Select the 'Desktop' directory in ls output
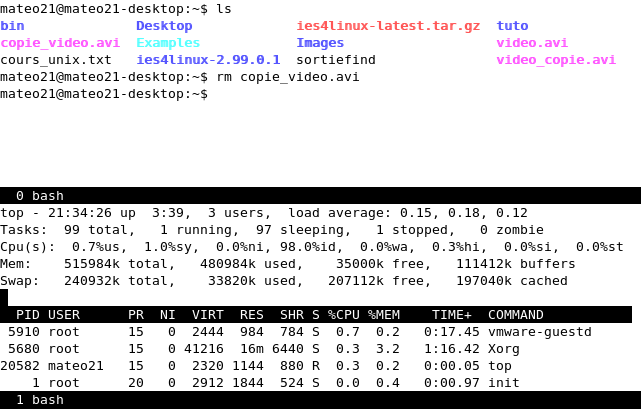This screenshot has height=409, width=641. 164,26
